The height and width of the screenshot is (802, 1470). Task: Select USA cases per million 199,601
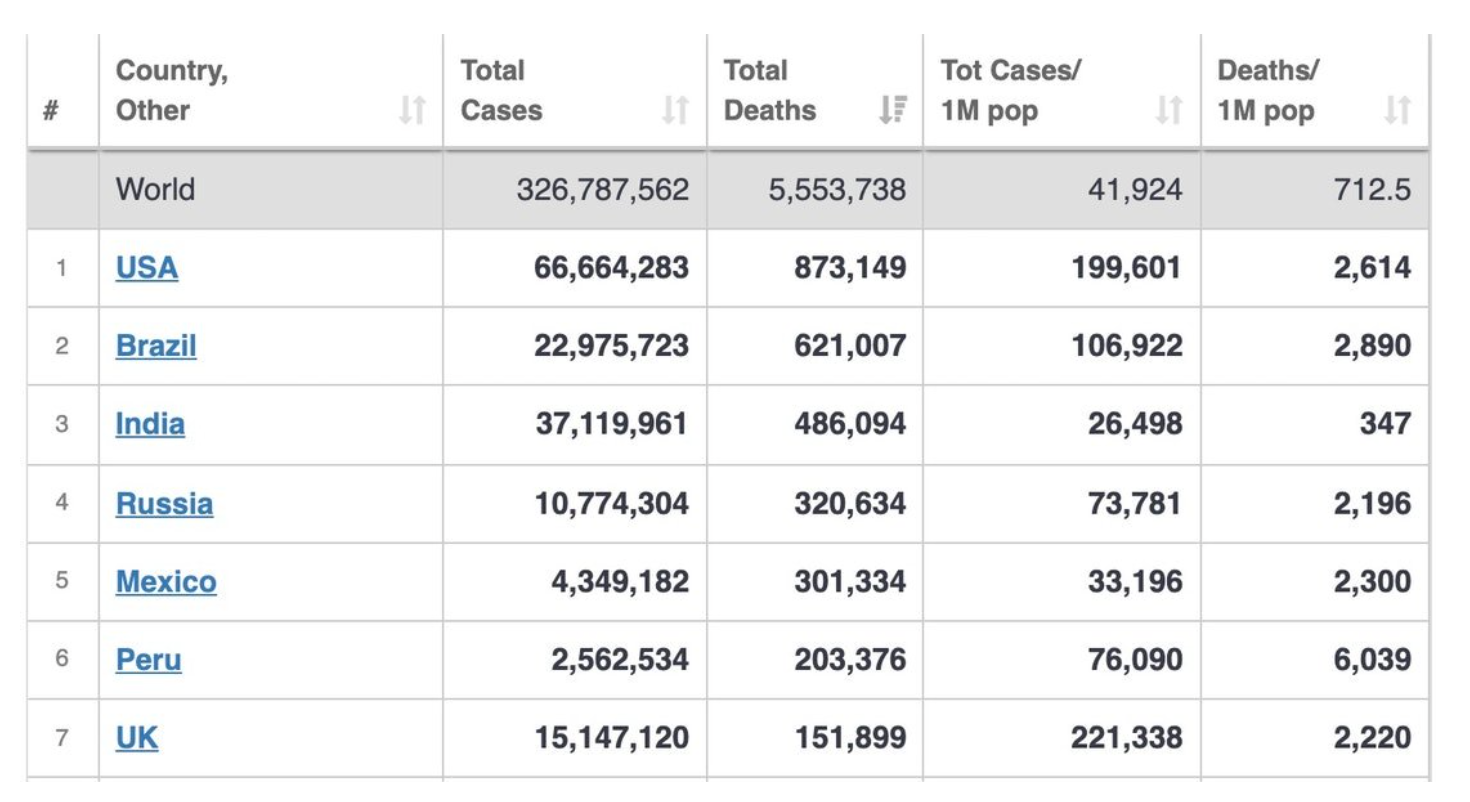[1125, 267]
